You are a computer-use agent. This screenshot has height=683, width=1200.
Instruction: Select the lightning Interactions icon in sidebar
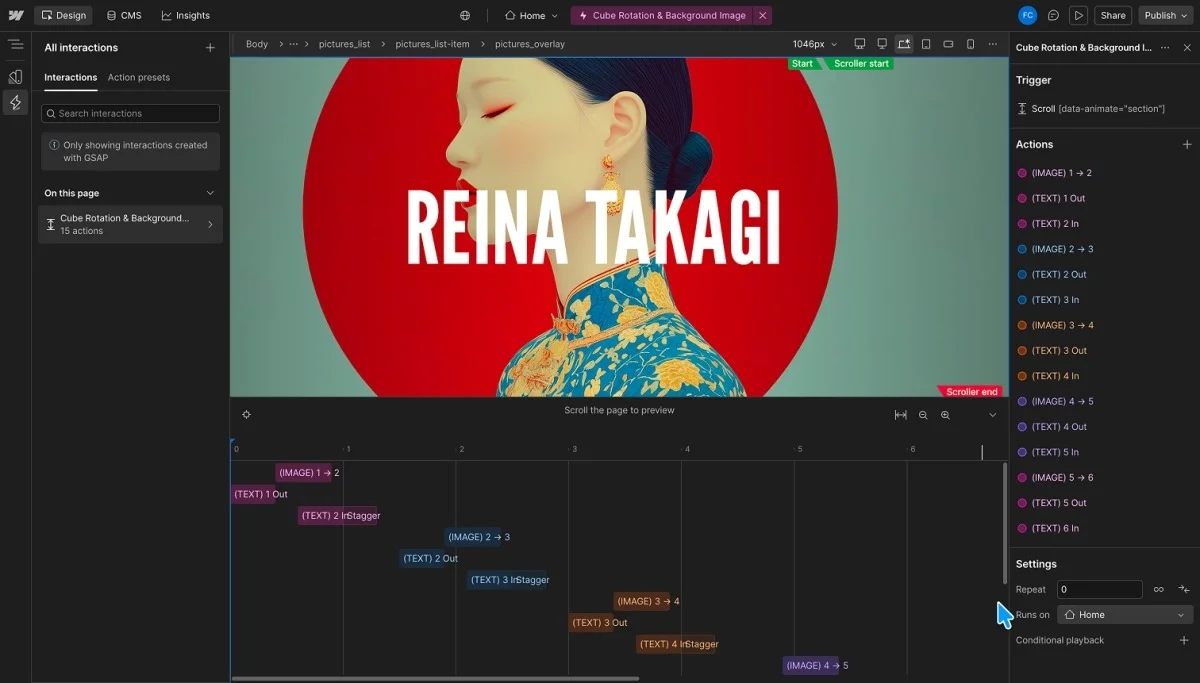pos(16,102)
